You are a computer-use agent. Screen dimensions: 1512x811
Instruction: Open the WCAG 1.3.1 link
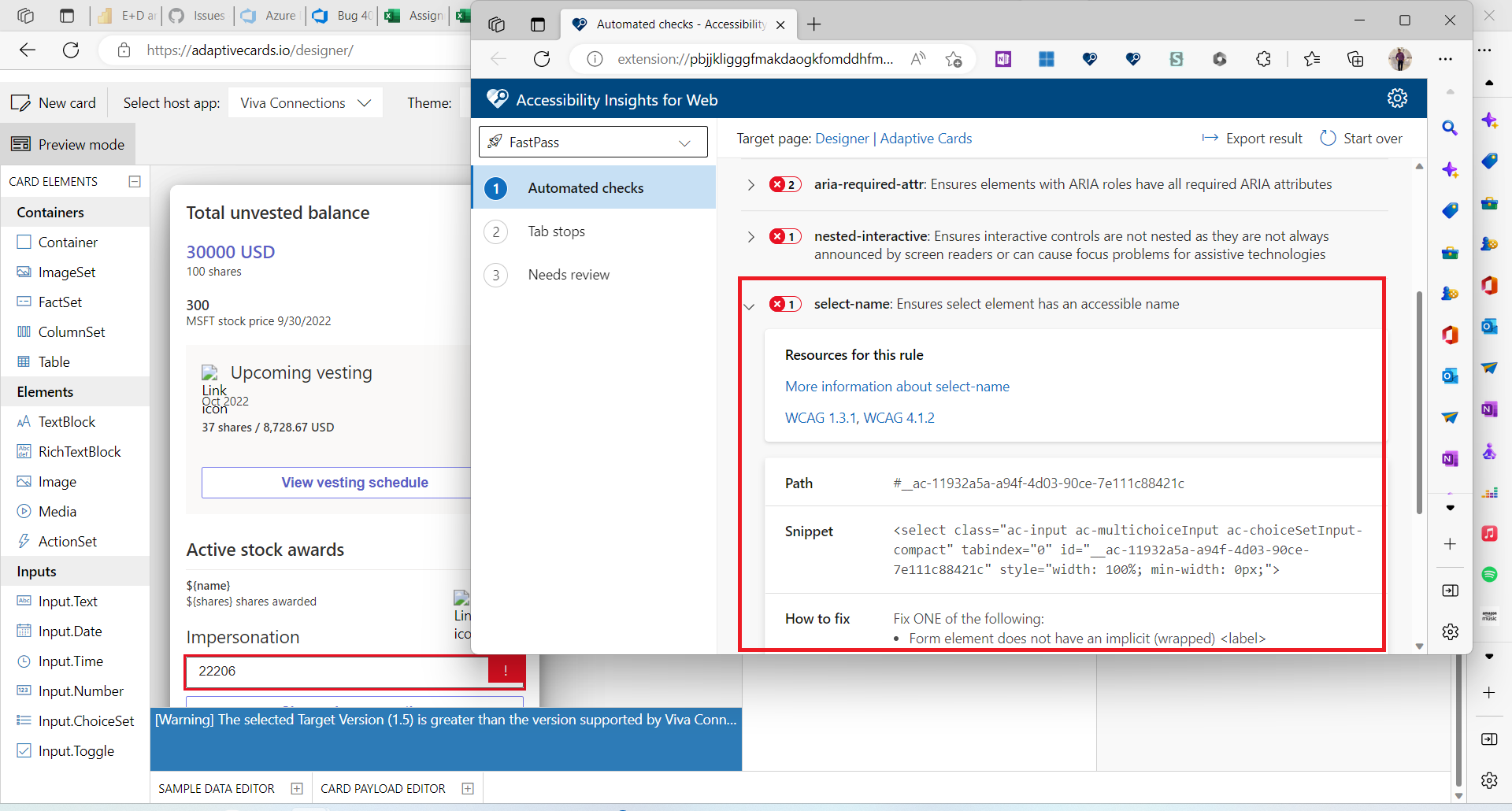tap(820, 417)
